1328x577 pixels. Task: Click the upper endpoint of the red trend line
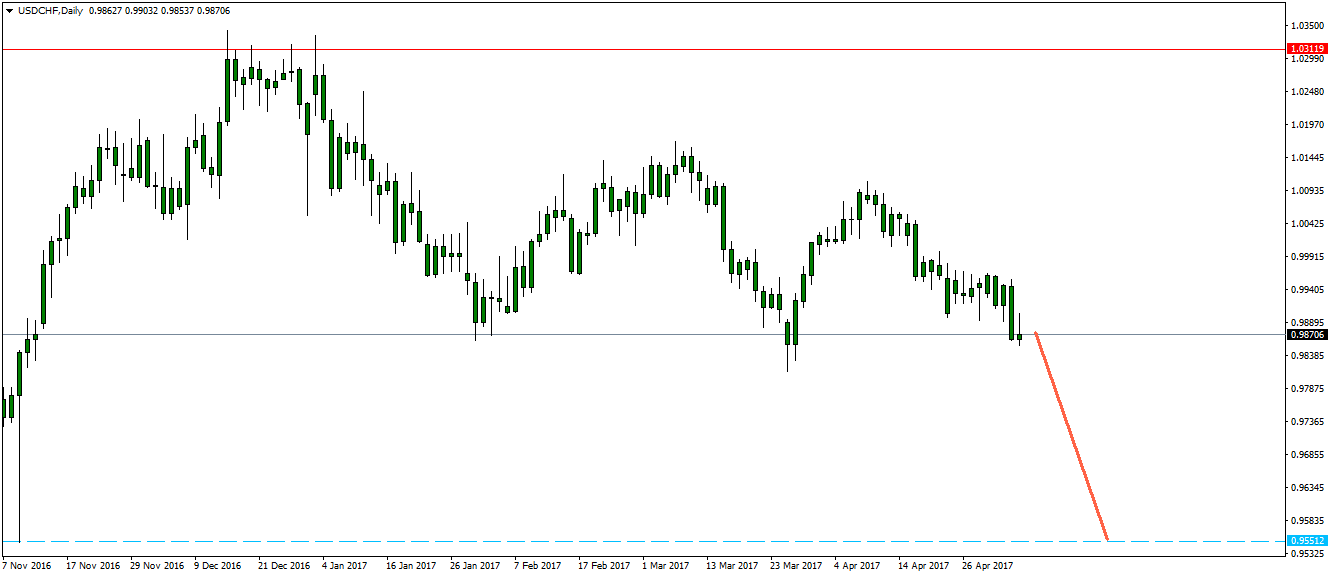pos(1035,331)
